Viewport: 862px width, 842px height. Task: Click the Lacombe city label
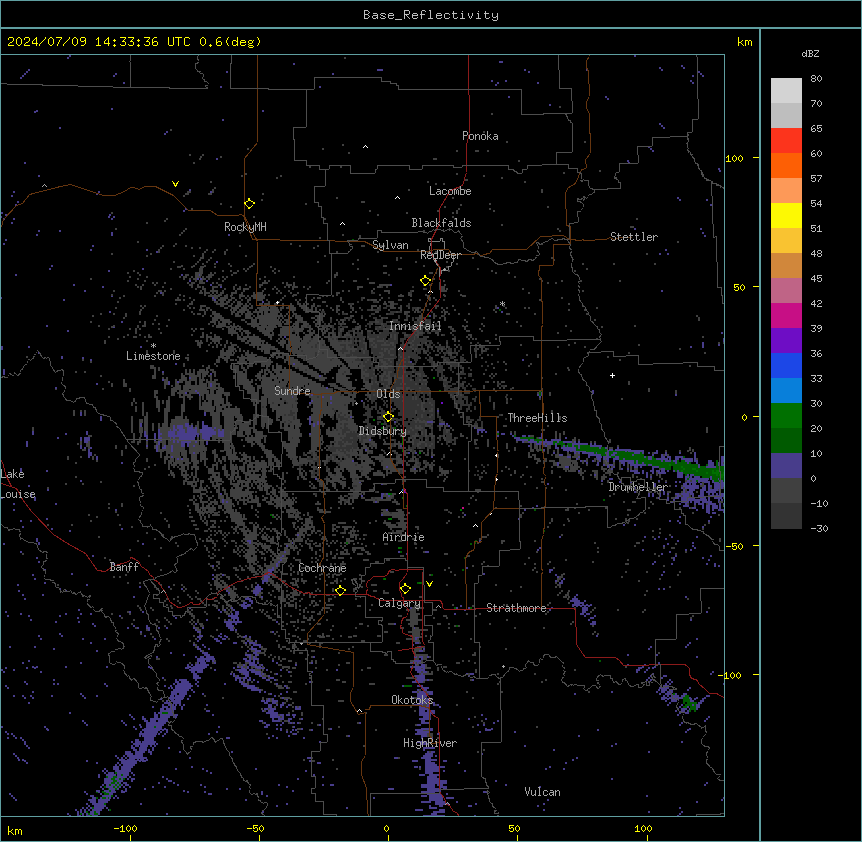tap(450, 191)
